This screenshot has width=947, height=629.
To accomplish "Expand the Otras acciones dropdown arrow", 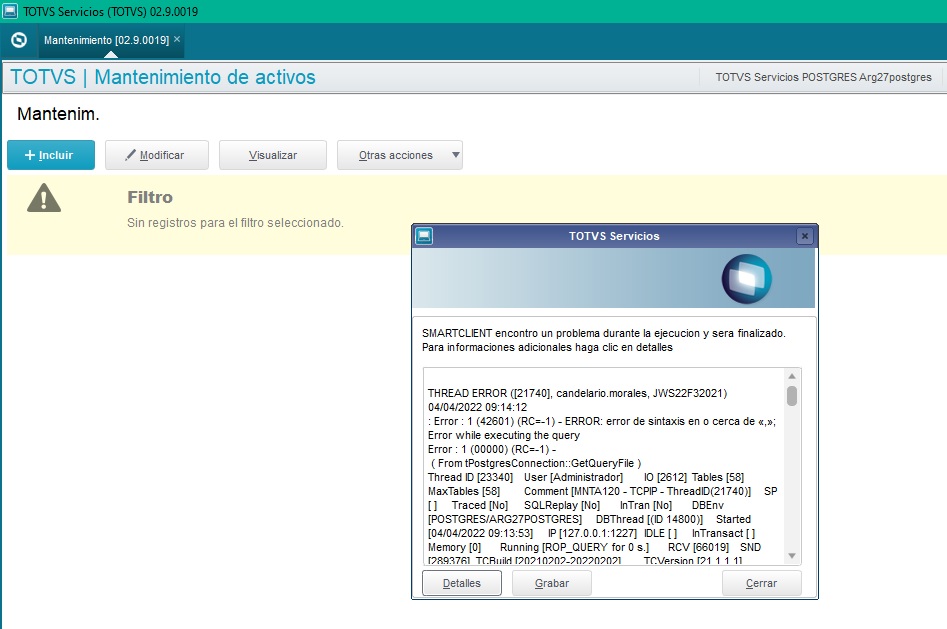I will pyautogui.click(x=456, y=155).
